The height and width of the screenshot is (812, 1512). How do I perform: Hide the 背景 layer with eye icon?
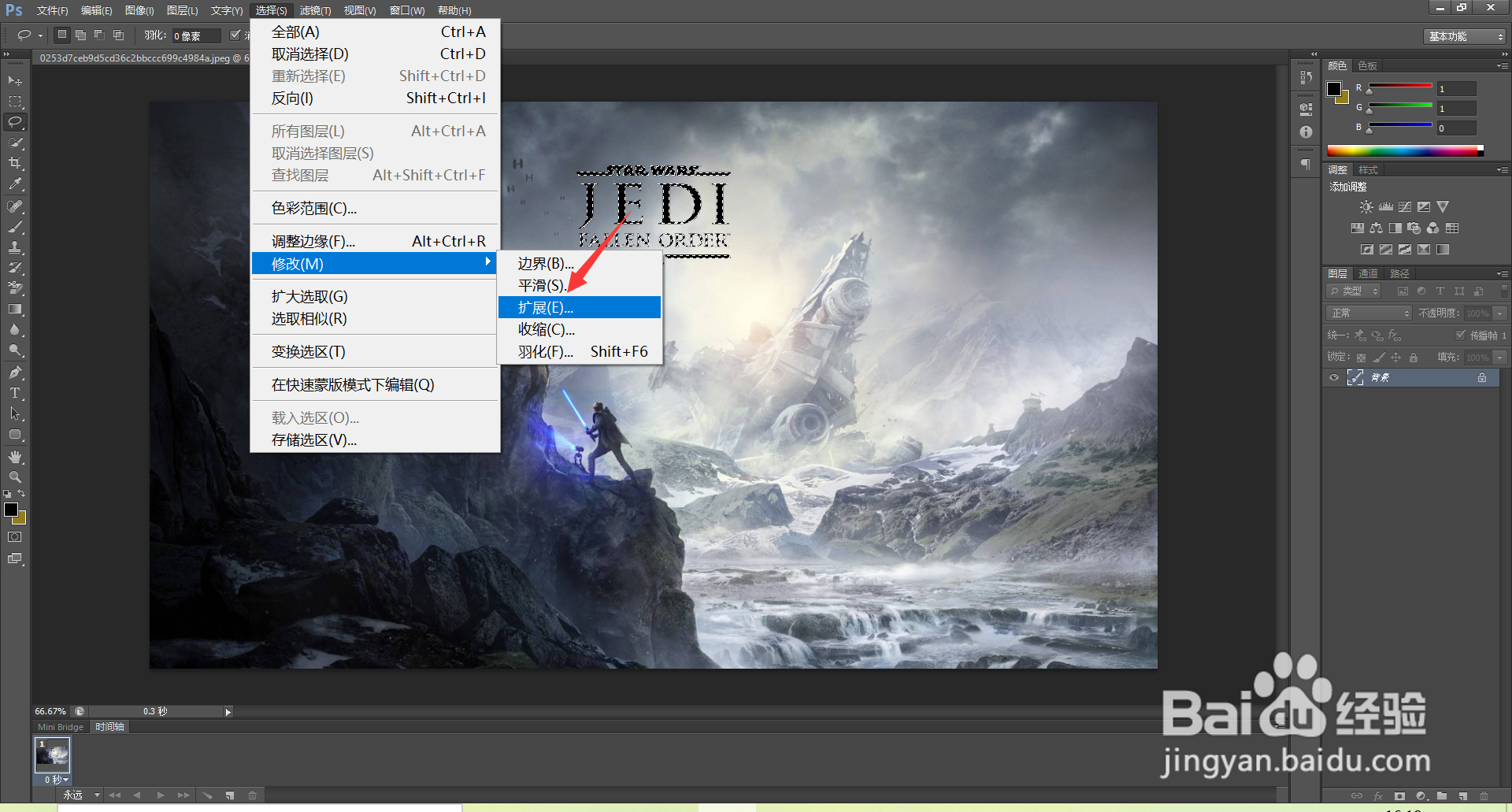tap(1334, 377)
